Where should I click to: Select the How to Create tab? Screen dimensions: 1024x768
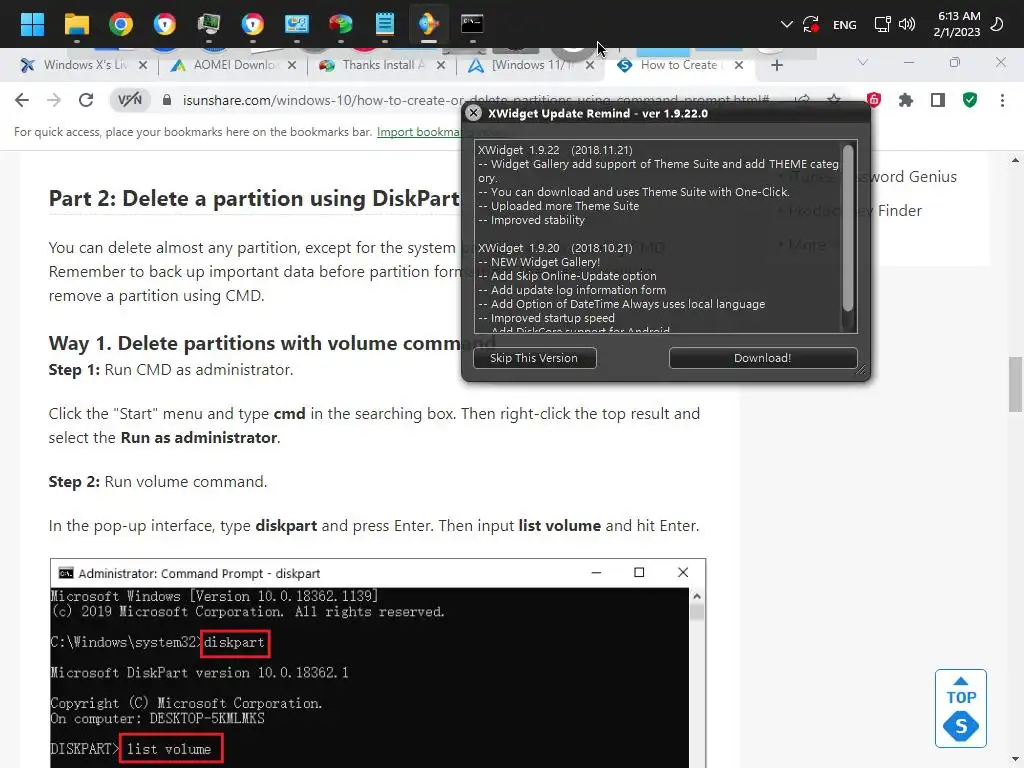click(x=677, y=65)
